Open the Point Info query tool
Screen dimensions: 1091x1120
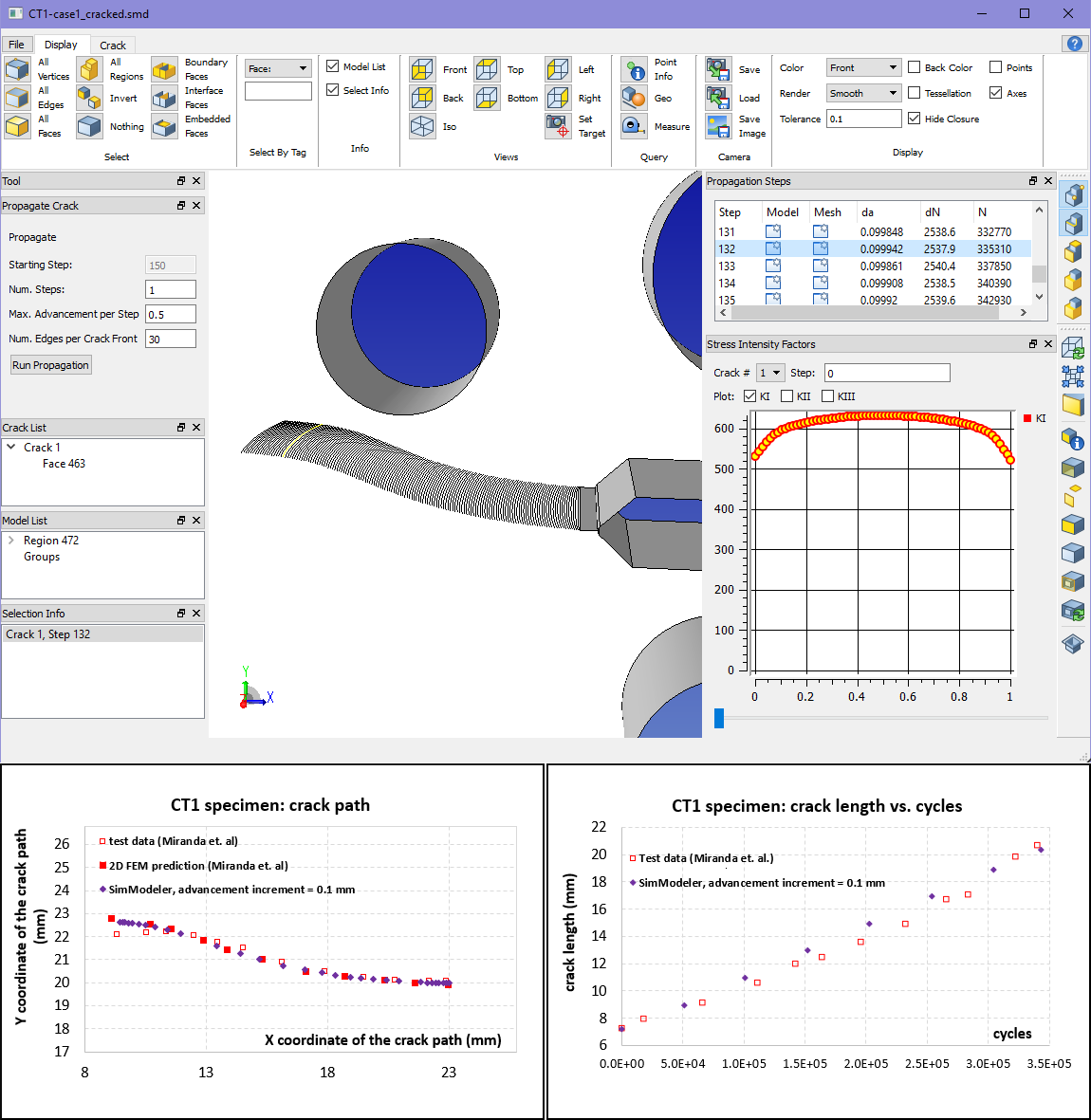[x=635, y=69]
